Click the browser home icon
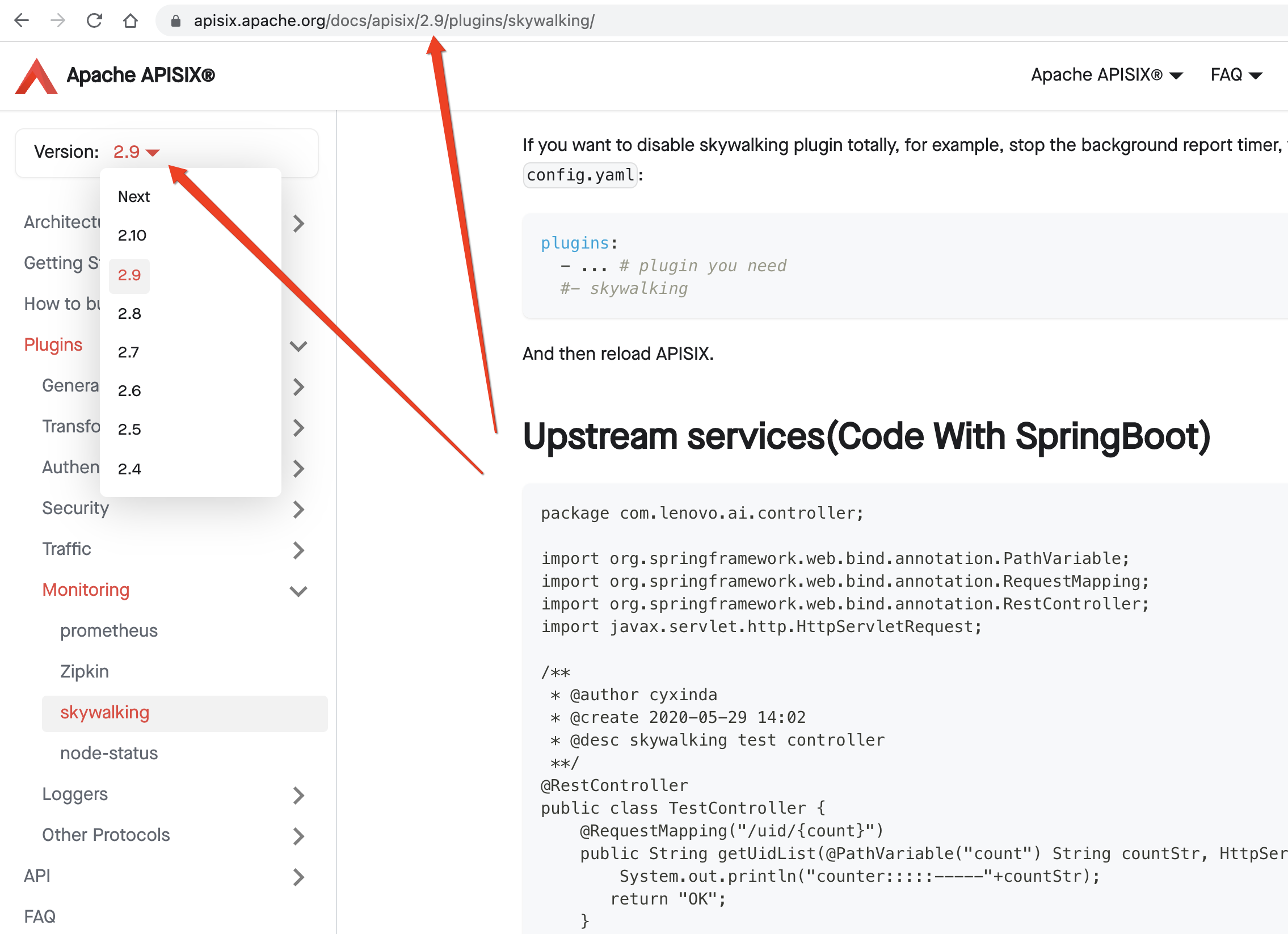This screenshot has height=934, width=1288. click(131, 21)
